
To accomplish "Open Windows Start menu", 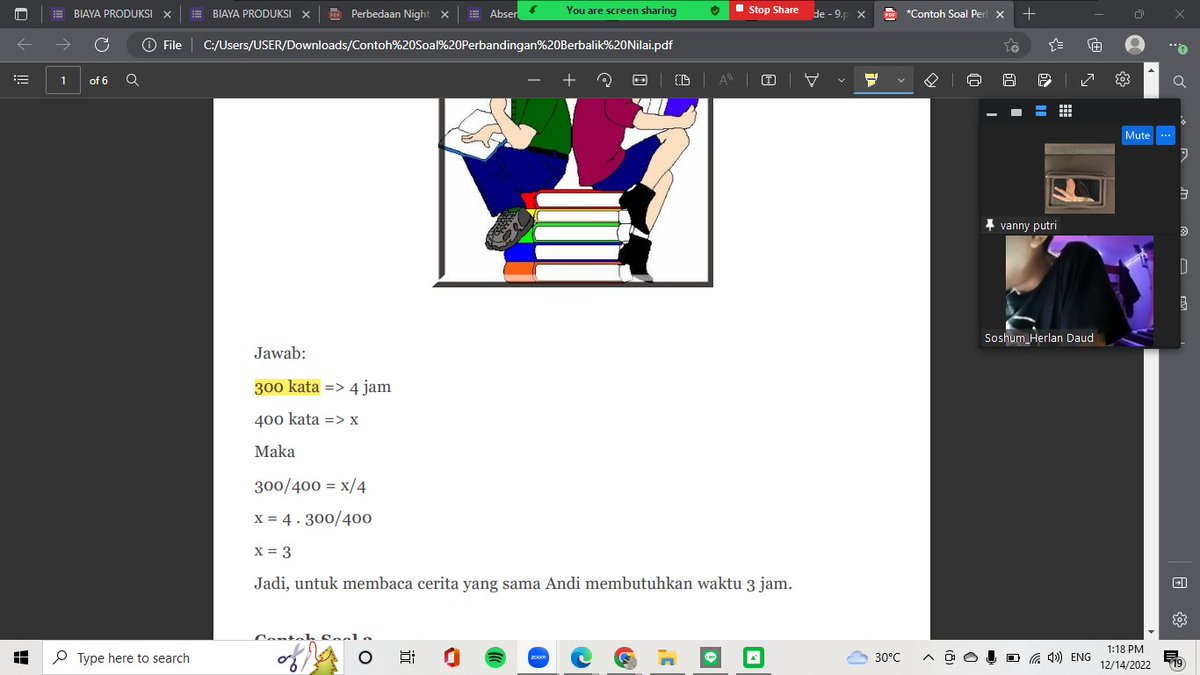I will [x=20, y=658].
